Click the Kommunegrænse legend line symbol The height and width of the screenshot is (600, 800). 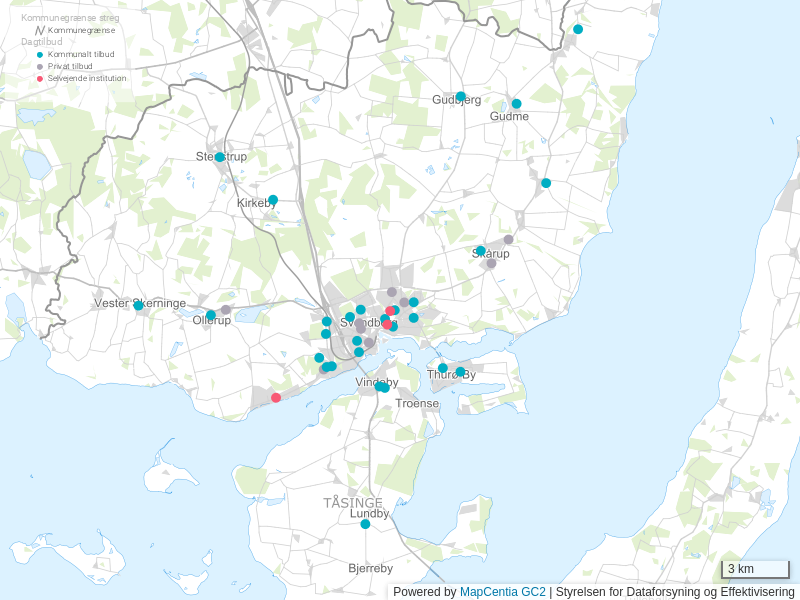coord(40,31)
